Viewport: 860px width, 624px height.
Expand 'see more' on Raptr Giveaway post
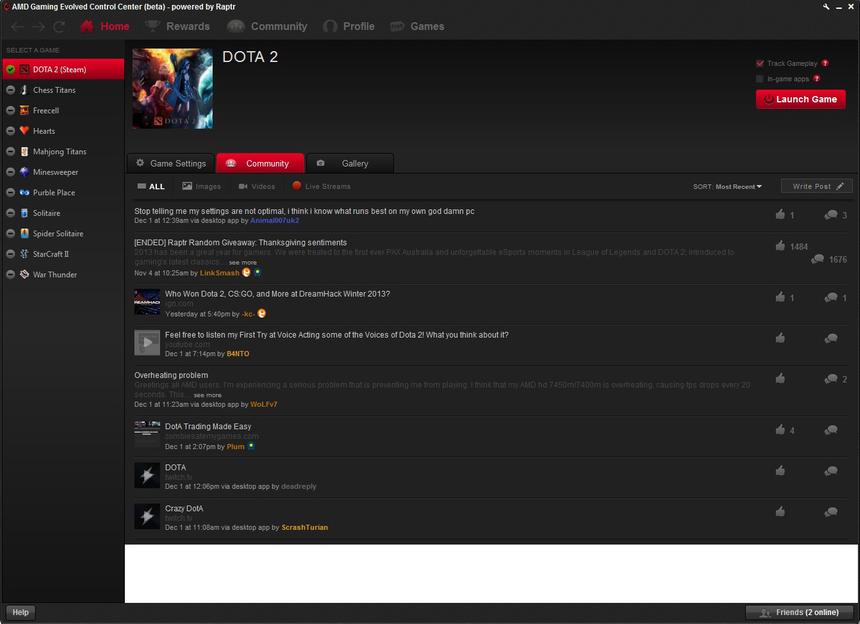(x=242, y=262)
